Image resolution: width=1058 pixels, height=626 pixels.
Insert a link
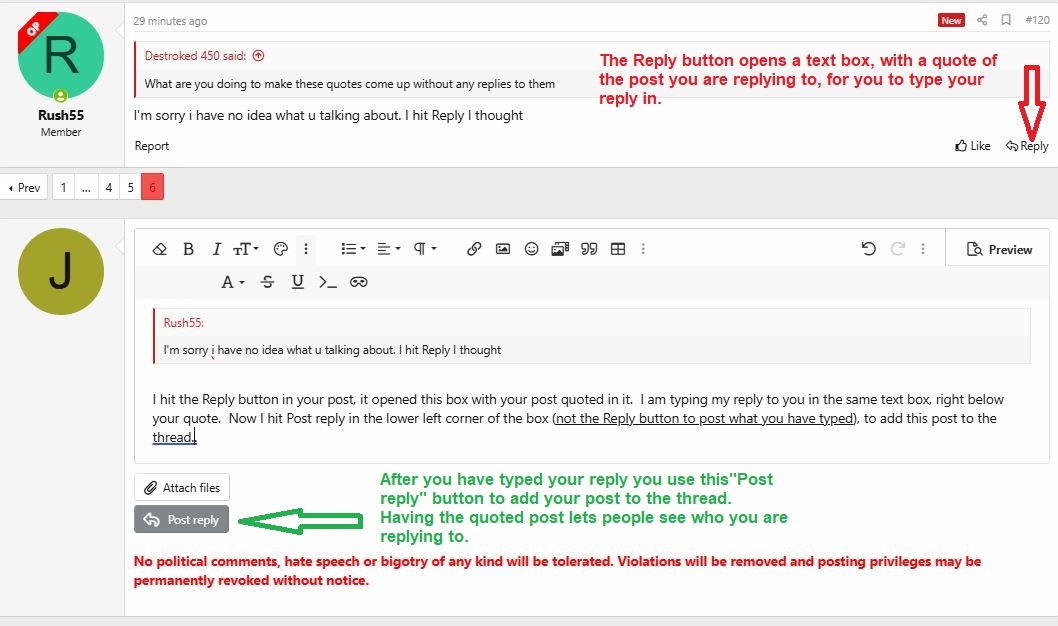474,249
